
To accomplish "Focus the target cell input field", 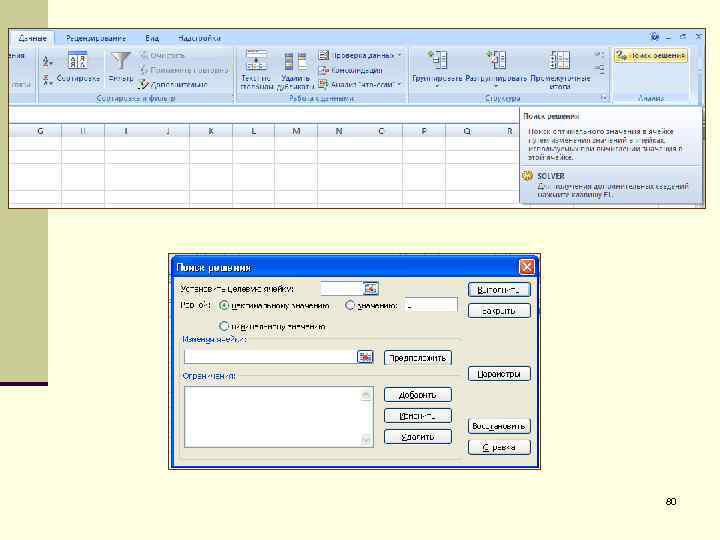I will [342, 288].
